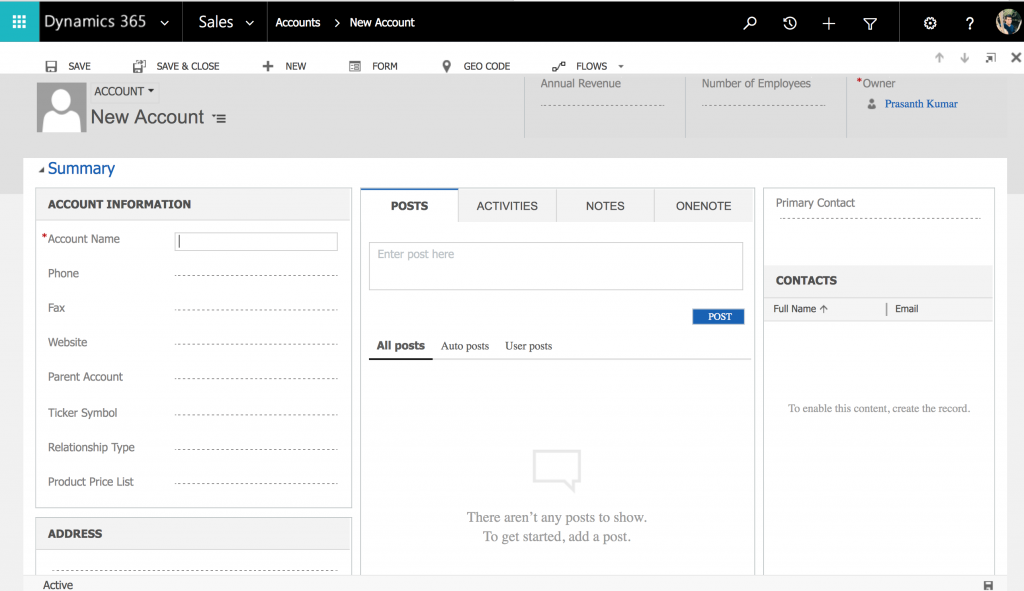
Task: Open owner link Prasanth Kumar
Action: 920,103
